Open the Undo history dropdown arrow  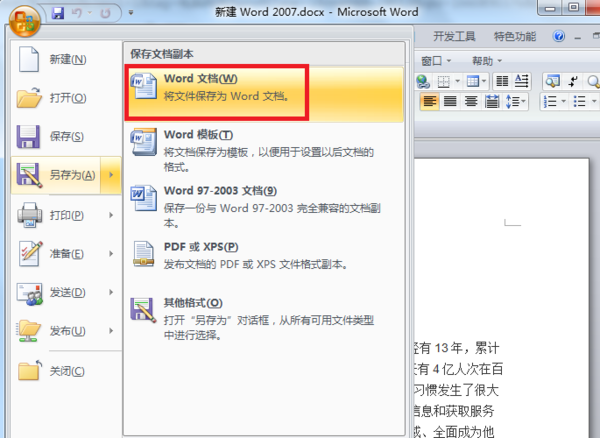point(90,13)
